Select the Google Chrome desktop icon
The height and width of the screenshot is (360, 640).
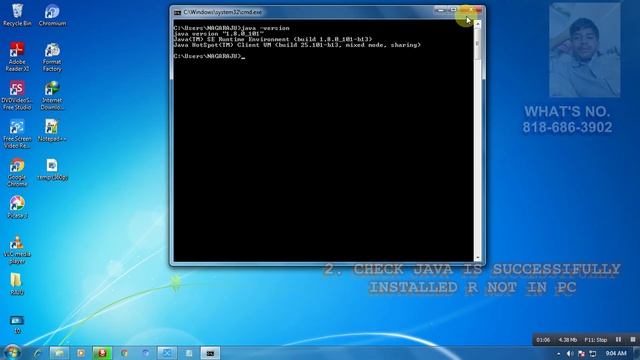17,172
